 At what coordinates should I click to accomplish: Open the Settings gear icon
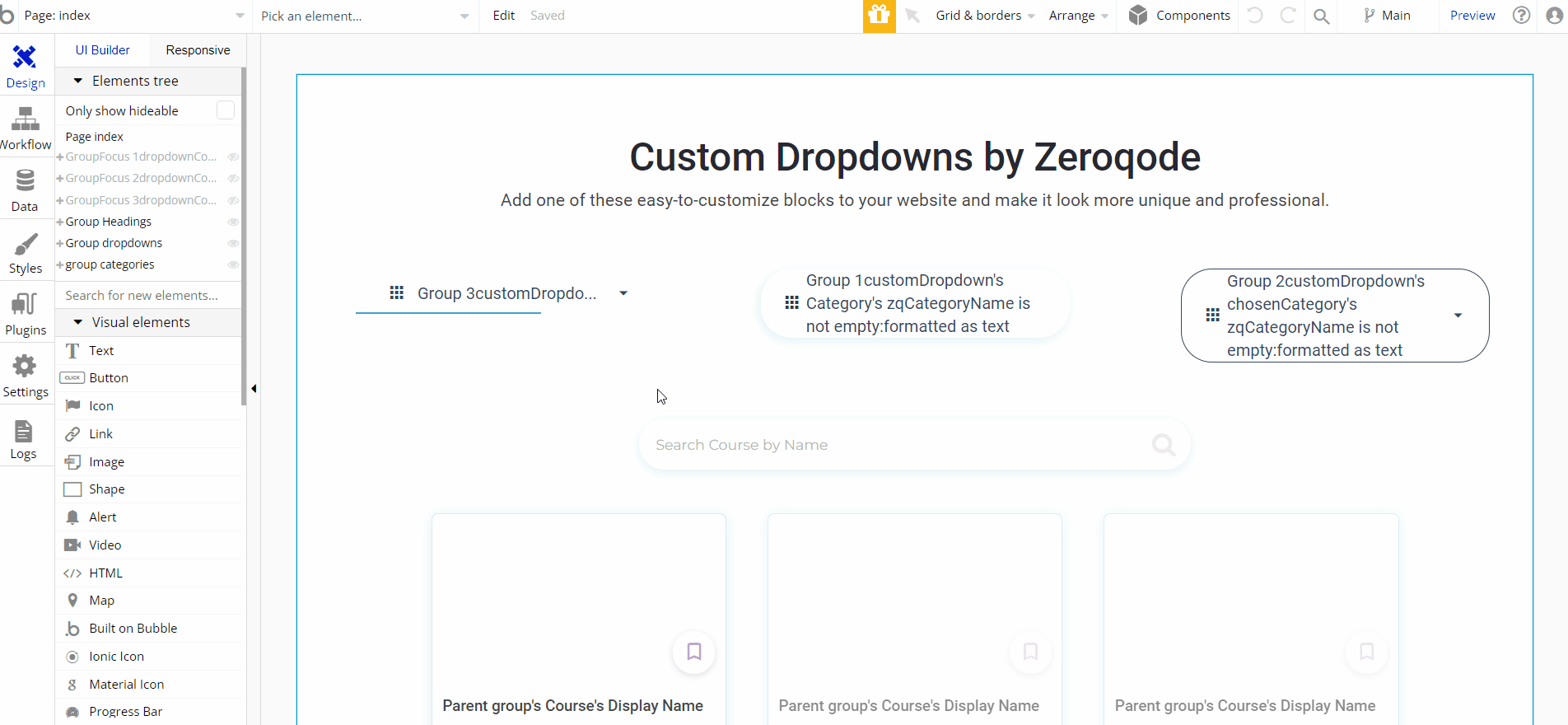pos(25,366)
